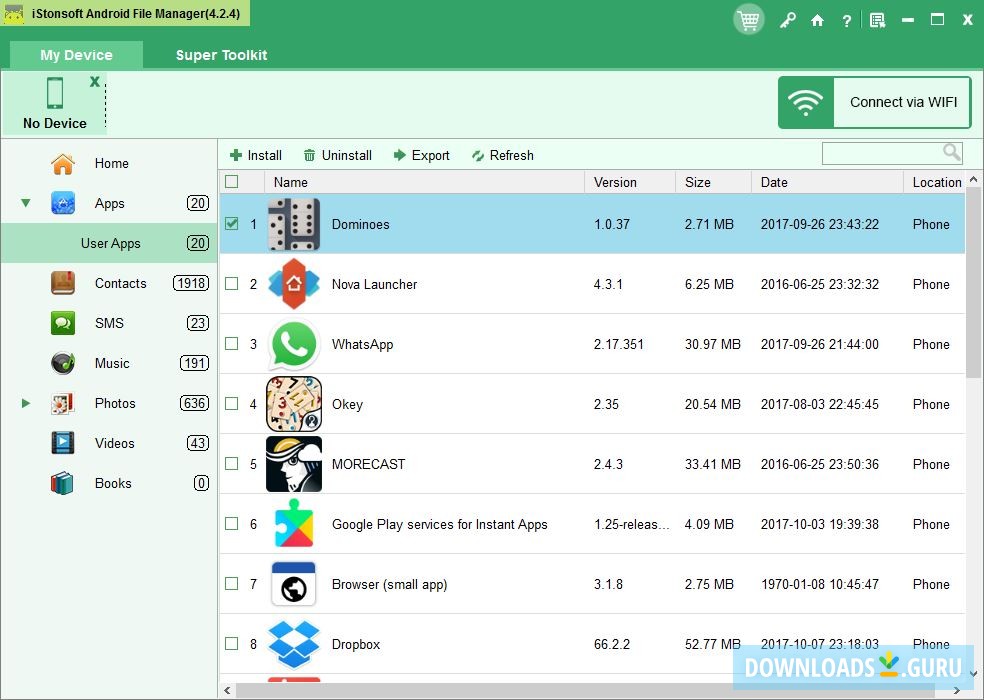Select the Google Play services for Instant Apps name
The width and height of the screenshot is (984, 700).
[439, 524]
